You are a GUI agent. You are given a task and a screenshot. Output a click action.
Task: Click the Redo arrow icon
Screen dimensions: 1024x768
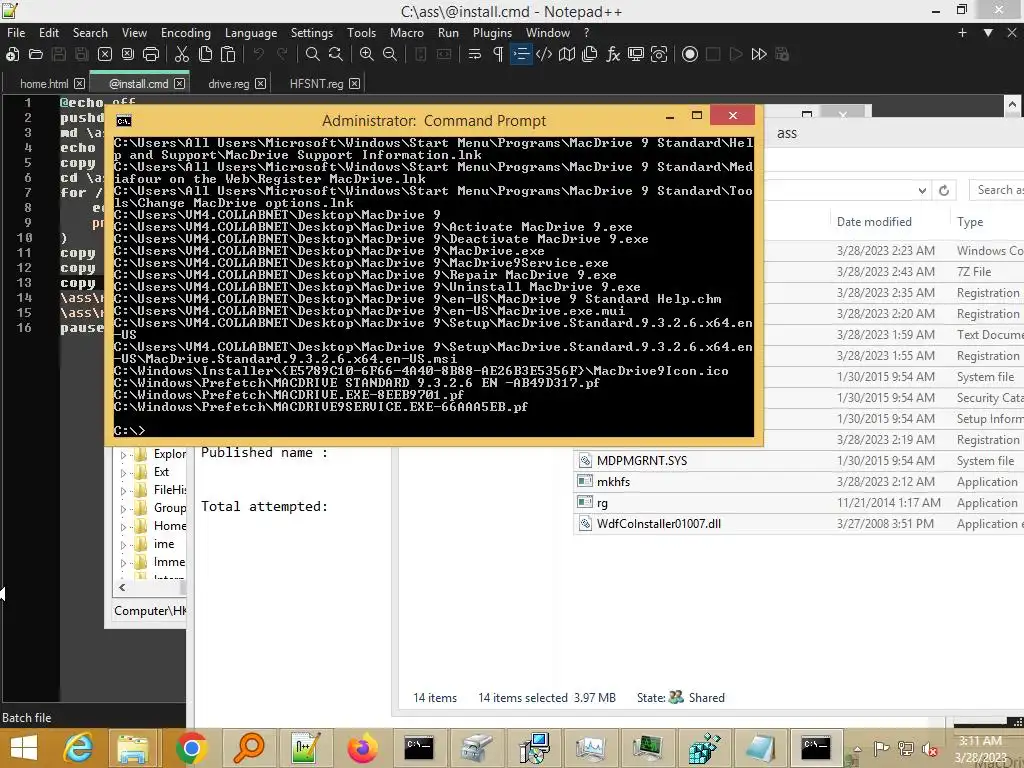pos(282,54)
